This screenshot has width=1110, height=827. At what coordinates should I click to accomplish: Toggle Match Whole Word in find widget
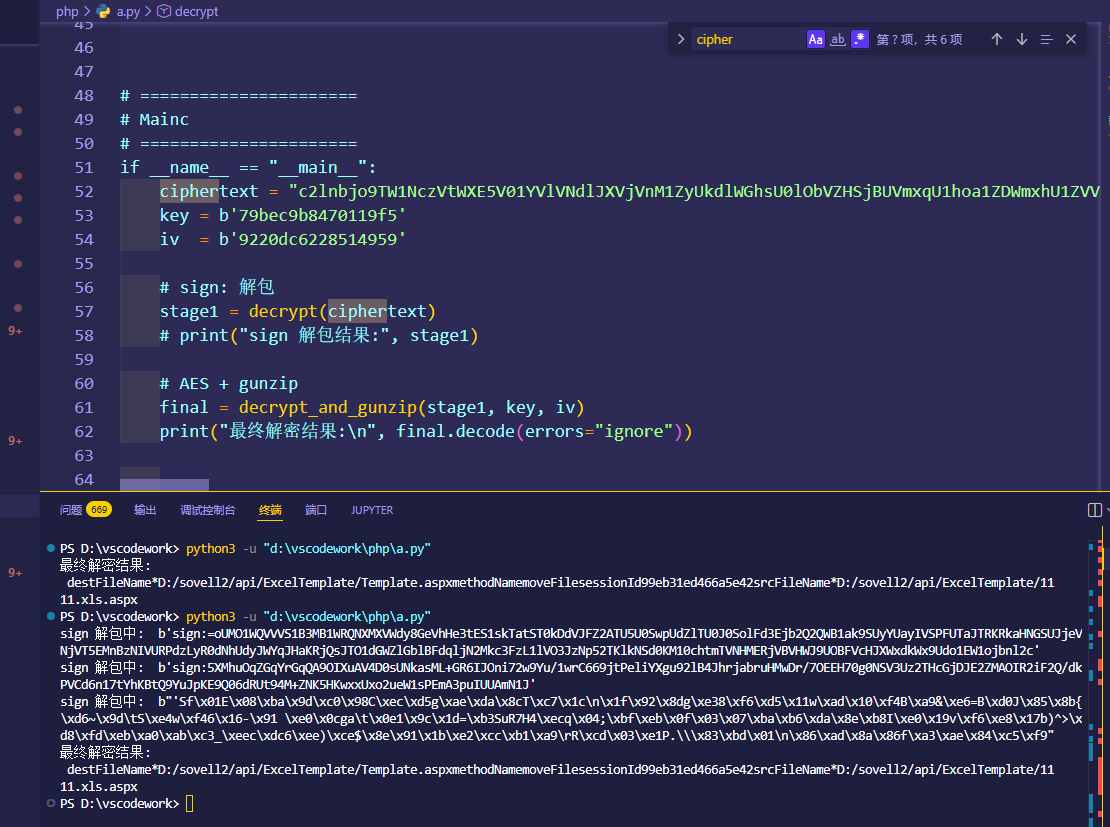(838, 39)
